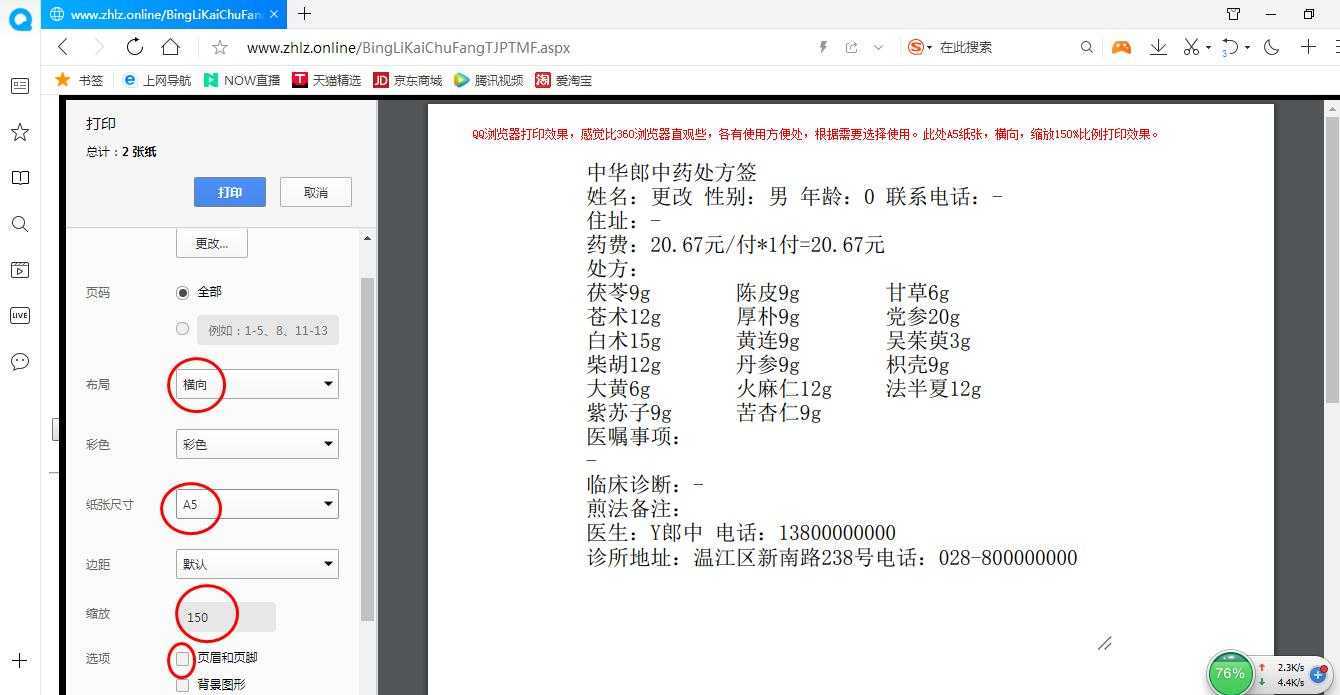This screenshot has height=695, width=1340.
Task: Open the video panel icon in sidebar
Action: pyautogui.click(x=20, y=270)
